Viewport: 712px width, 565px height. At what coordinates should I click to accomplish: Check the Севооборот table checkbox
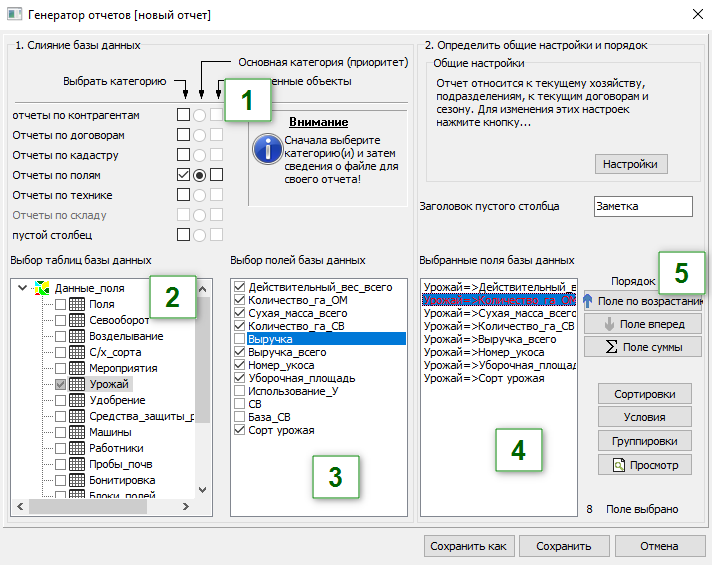[60, 320]
